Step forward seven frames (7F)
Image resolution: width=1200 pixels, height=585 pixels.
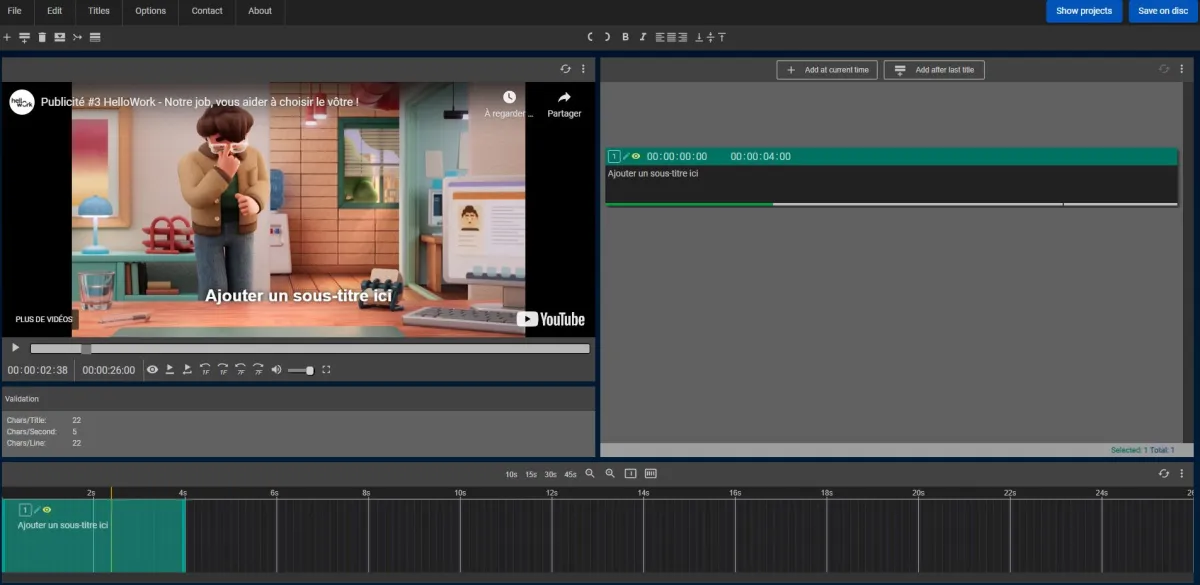[x=258, y=370]
